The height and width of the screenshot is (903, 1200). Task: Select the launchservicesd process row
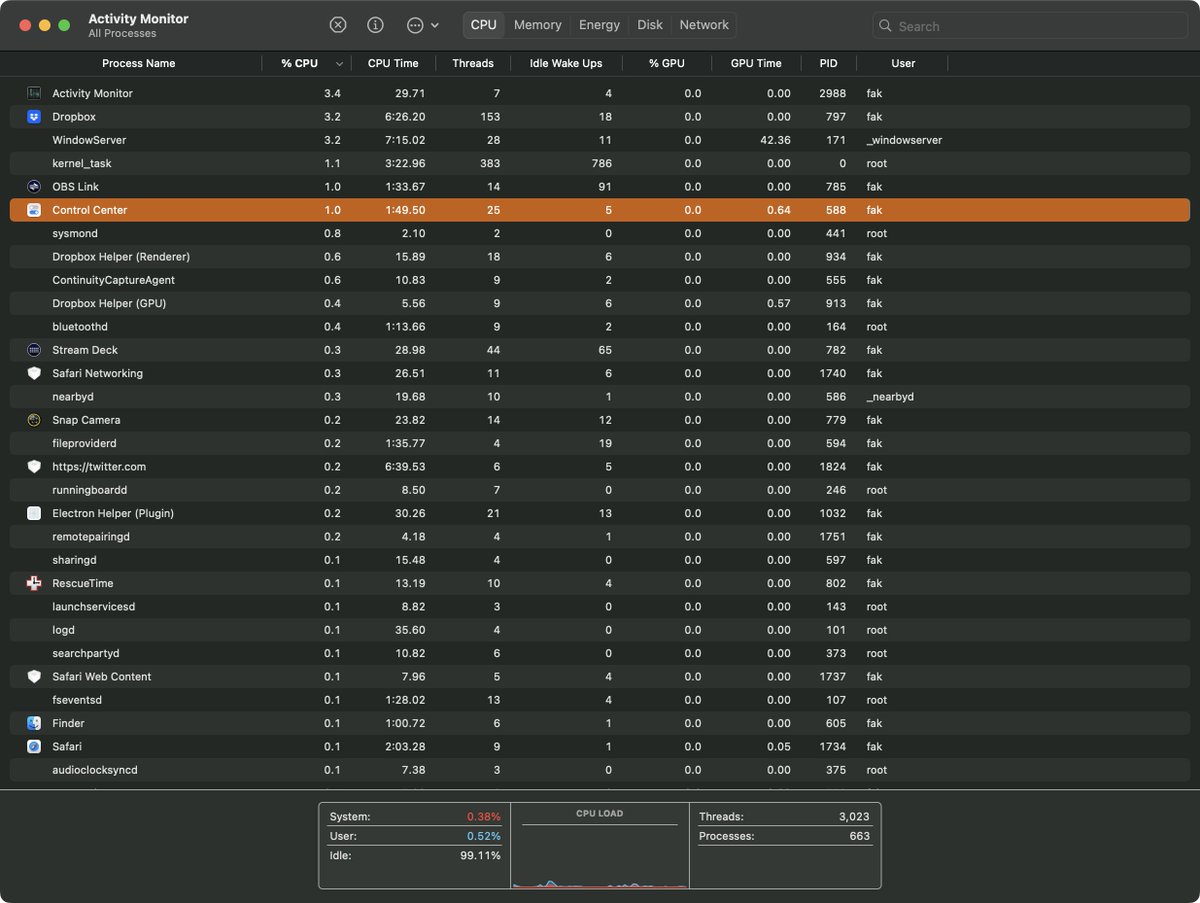click(600, 607)
